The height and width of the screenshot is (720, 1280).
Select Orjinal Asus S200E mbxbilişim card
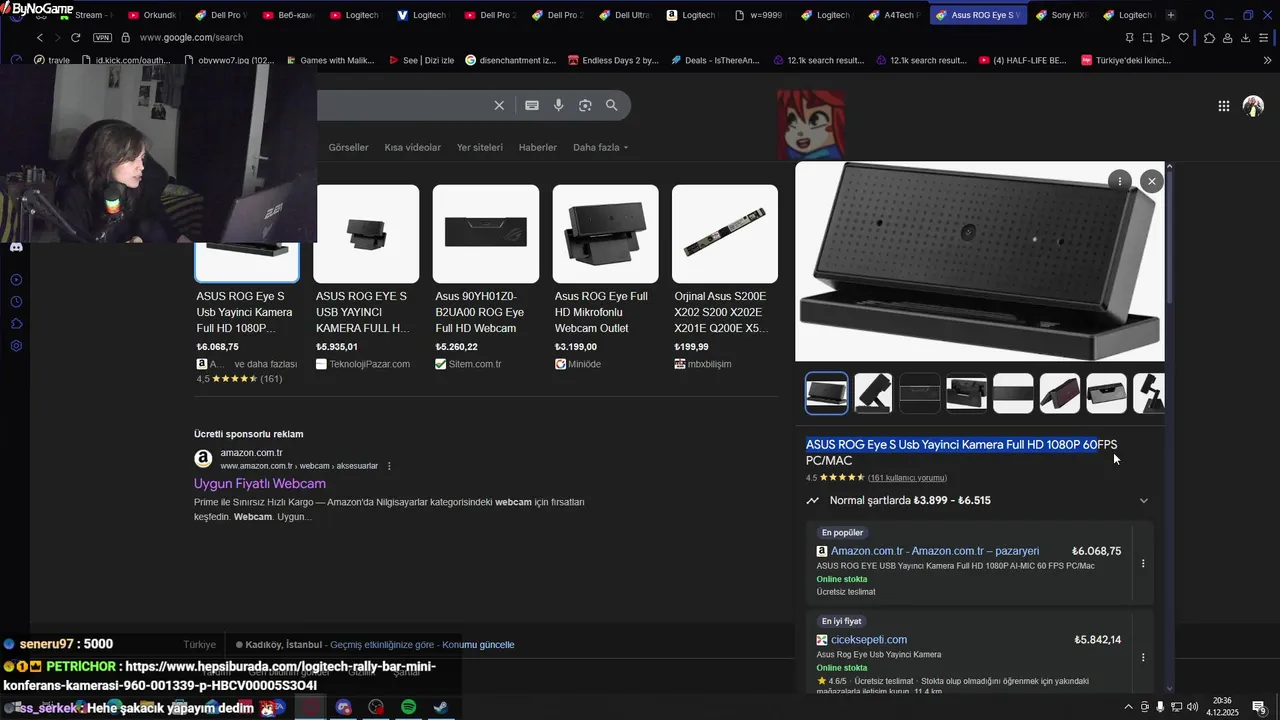coord(725,278)
